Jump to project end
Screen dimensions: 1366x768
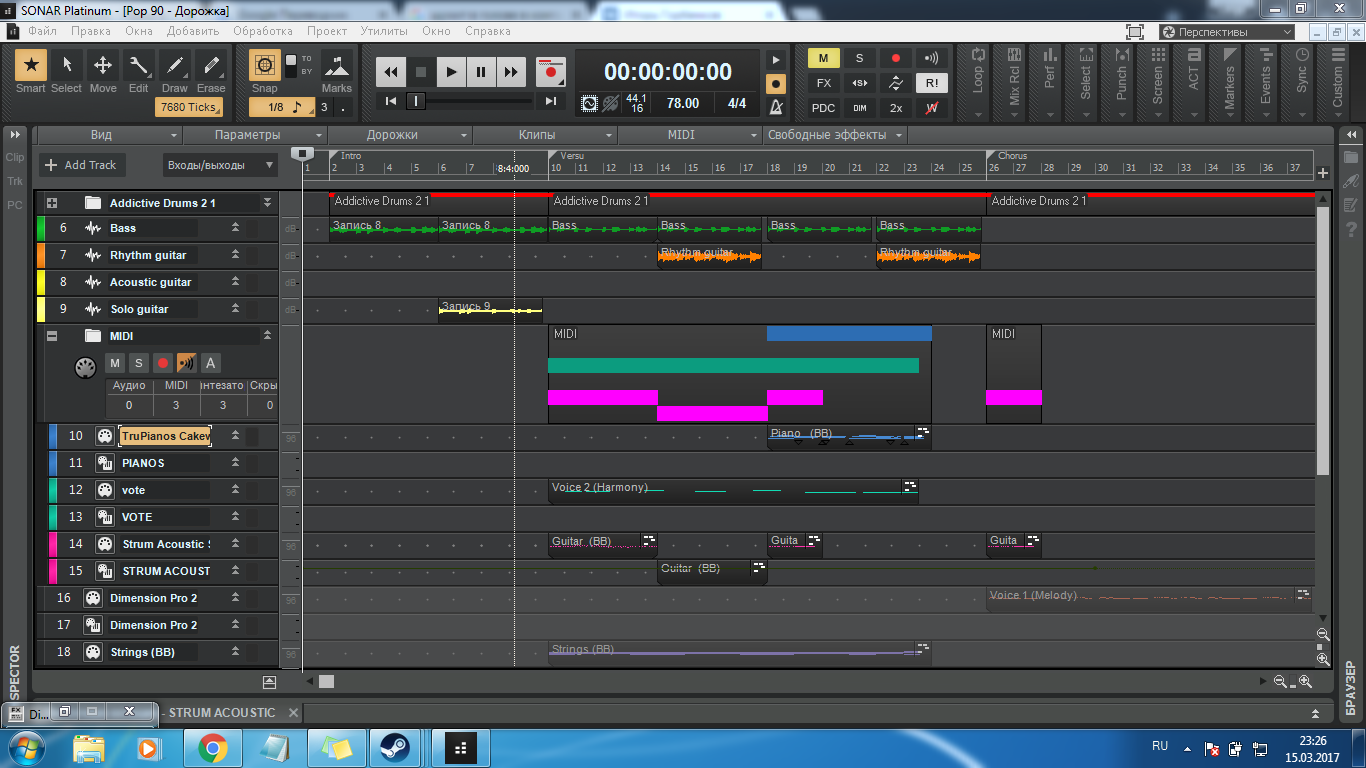point(551,101)
